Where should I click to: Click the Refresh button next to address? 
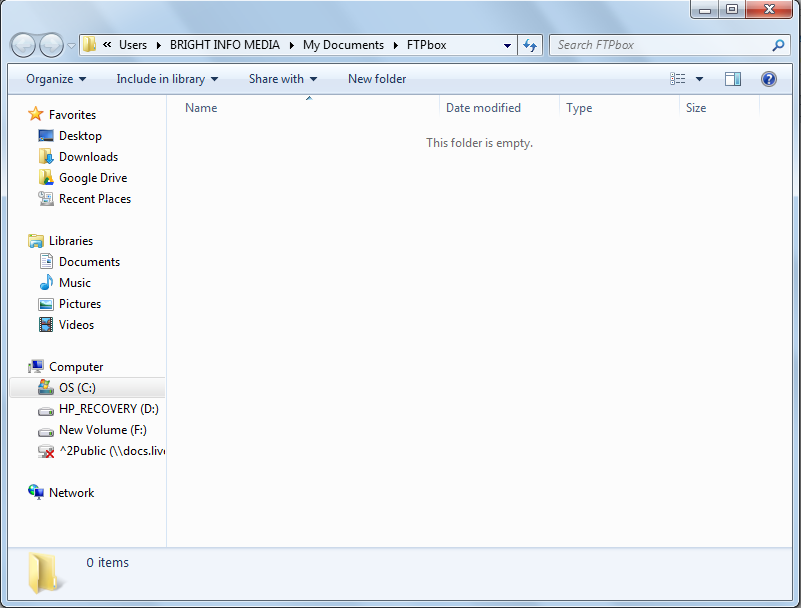point(530,45)
